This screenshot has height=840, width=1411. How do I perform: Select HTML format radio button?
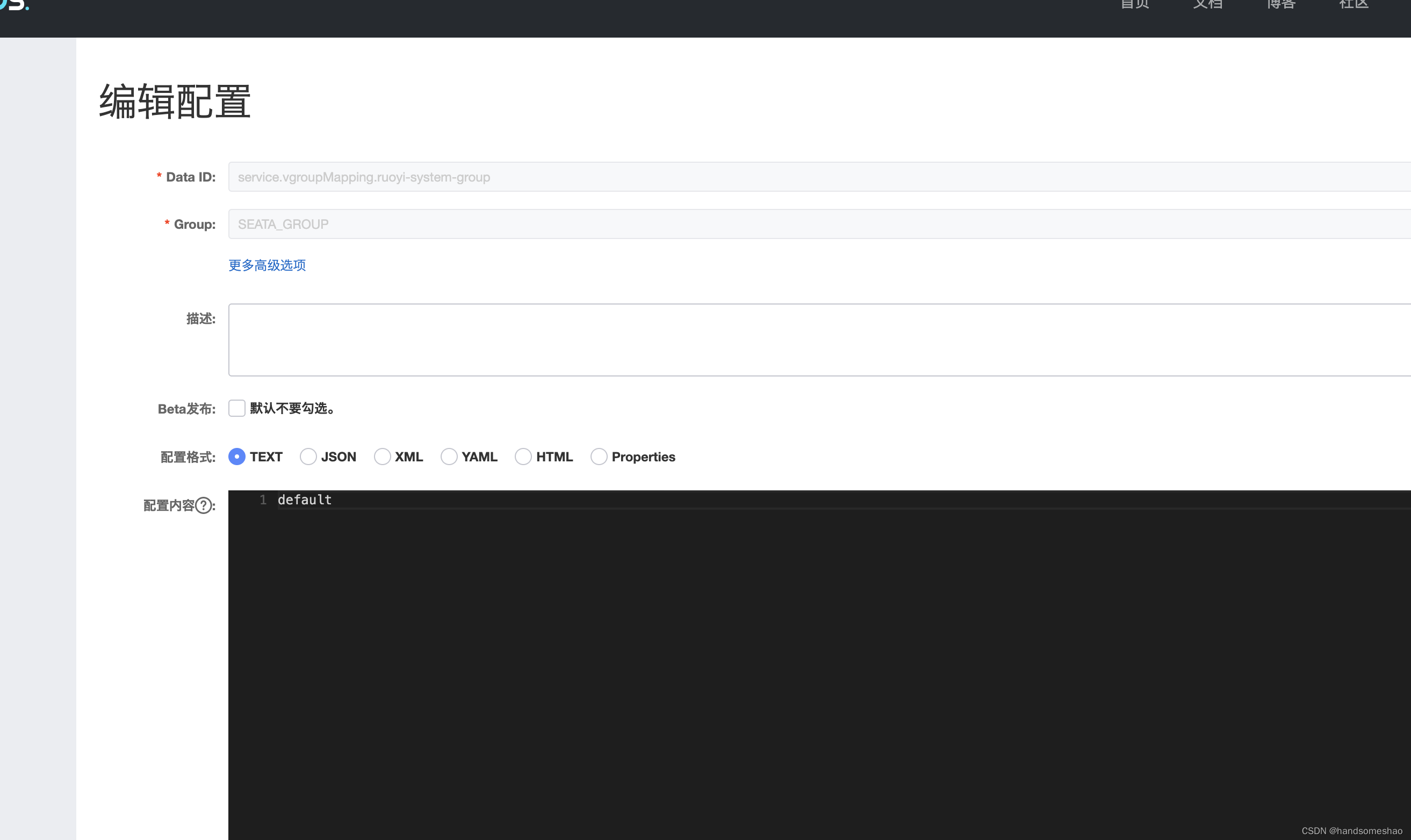[x=523, y=456]
